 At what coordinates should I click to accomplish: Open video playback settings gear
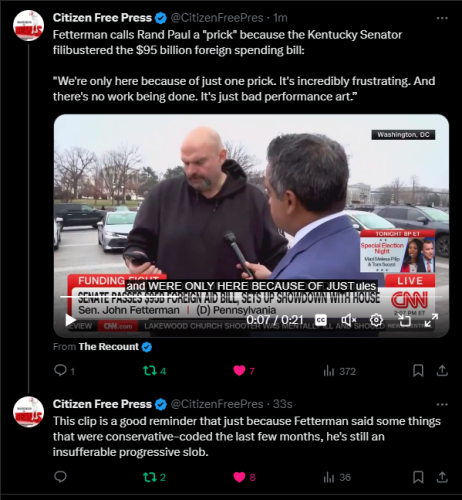click(x=376, y=320)
